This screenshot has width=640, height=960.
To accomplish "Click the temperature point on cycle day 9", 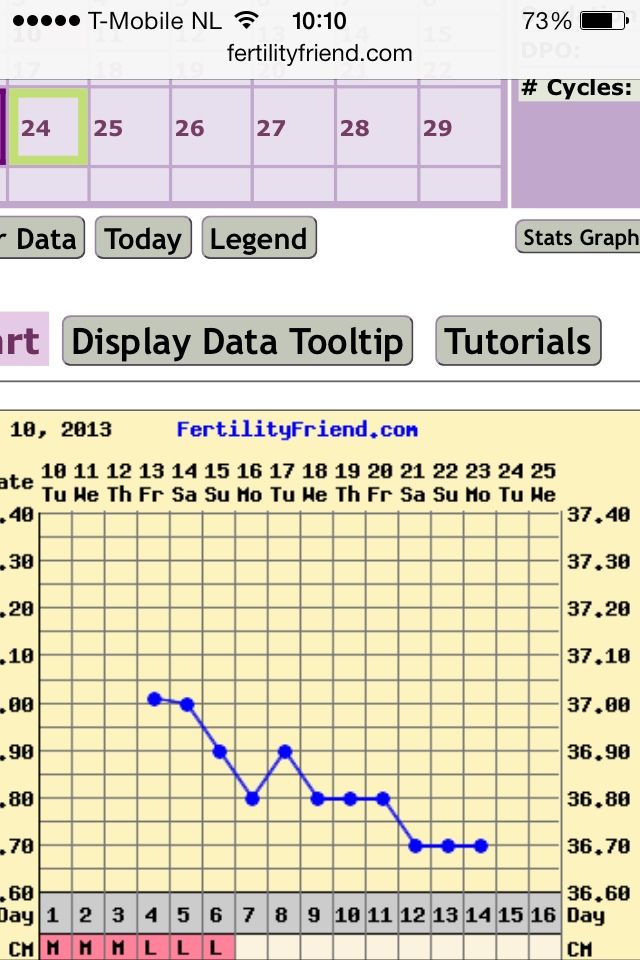I will pyautogui.click(x=317, y=798).
